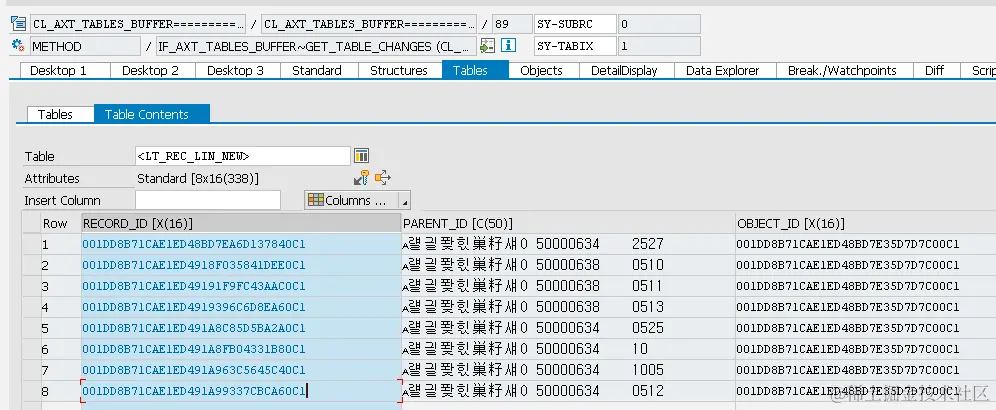Click the PARENT_ID cell ending in 0510
Image resolution: width=996 pixels, height=410 pixels.
(x=569, y=265)
